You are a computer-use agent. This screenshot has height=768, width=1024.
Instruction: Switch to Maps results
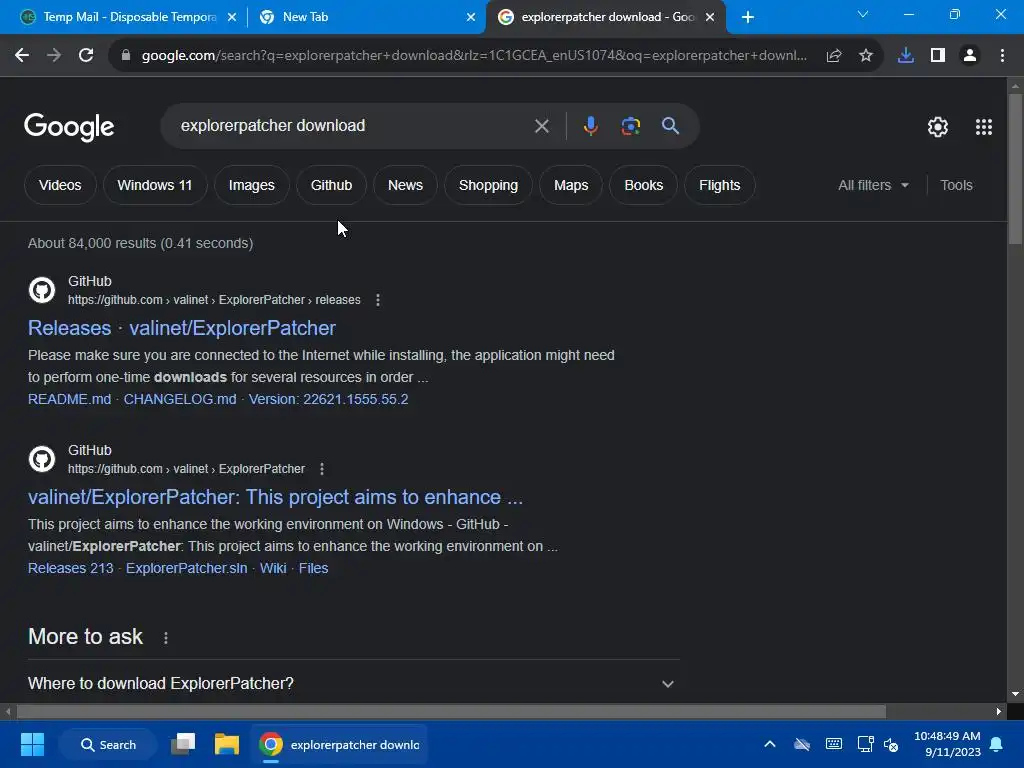tap(571, 185)
